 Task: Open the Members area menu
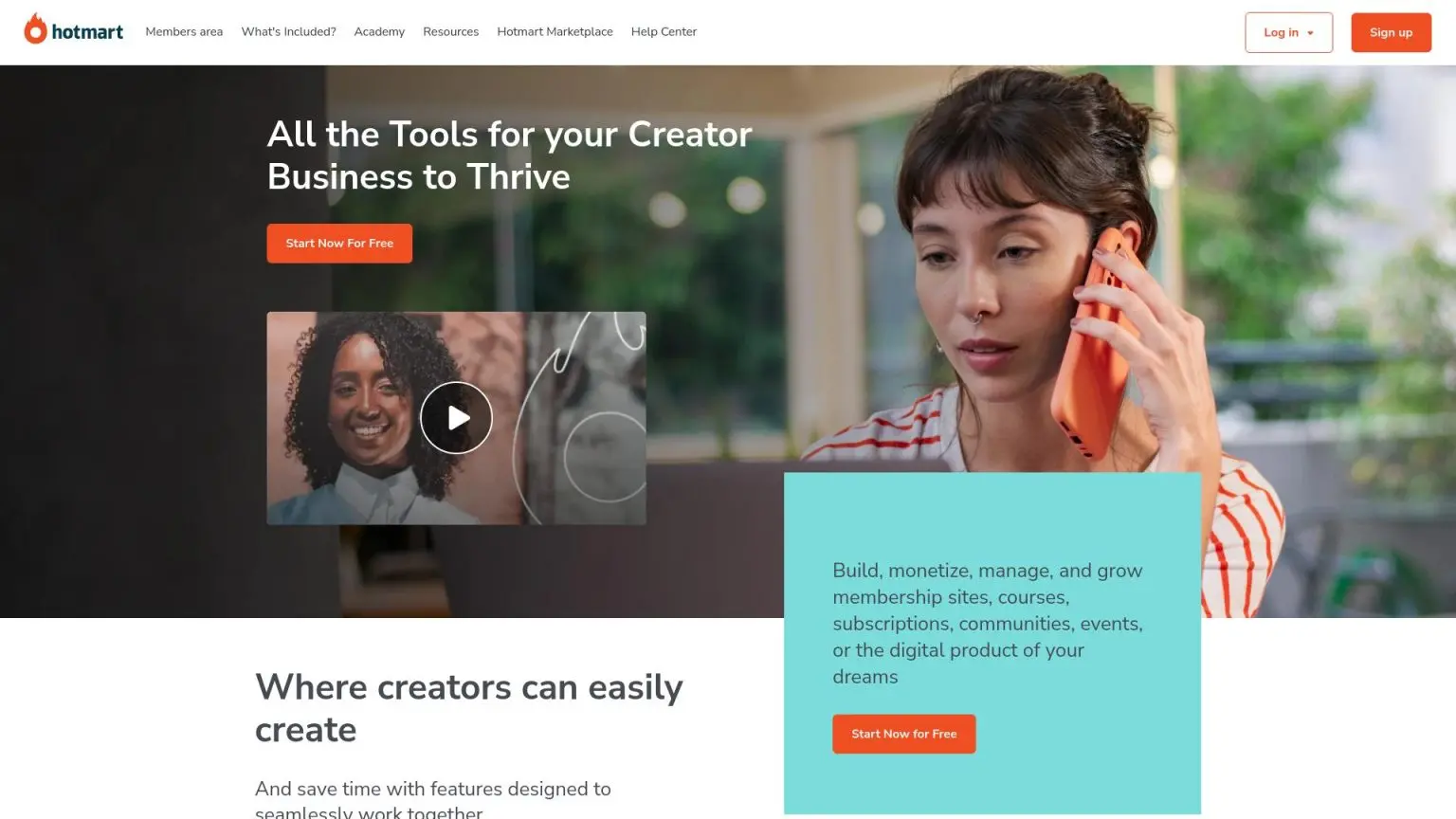click(184, 32)
